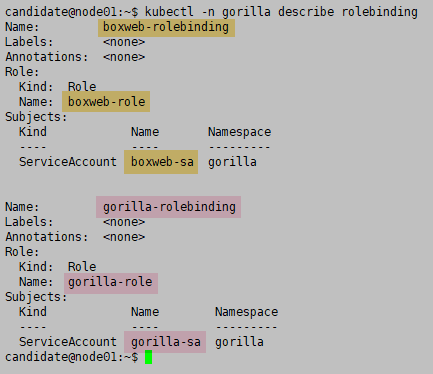Click the second ServiceAccount kind entry
Viewport: 433px width, 374px height.
[68, 342]
